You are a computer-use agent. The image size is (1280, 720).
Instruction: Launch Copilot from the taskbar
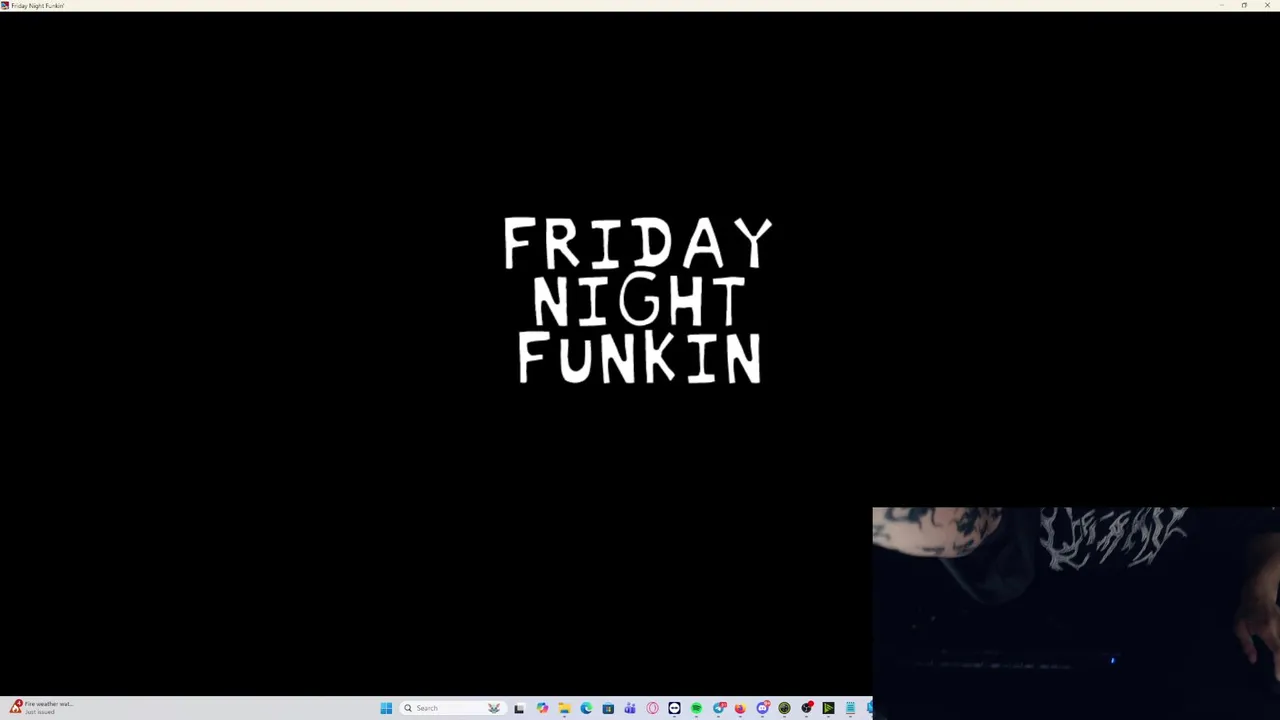tap(542, 708)
